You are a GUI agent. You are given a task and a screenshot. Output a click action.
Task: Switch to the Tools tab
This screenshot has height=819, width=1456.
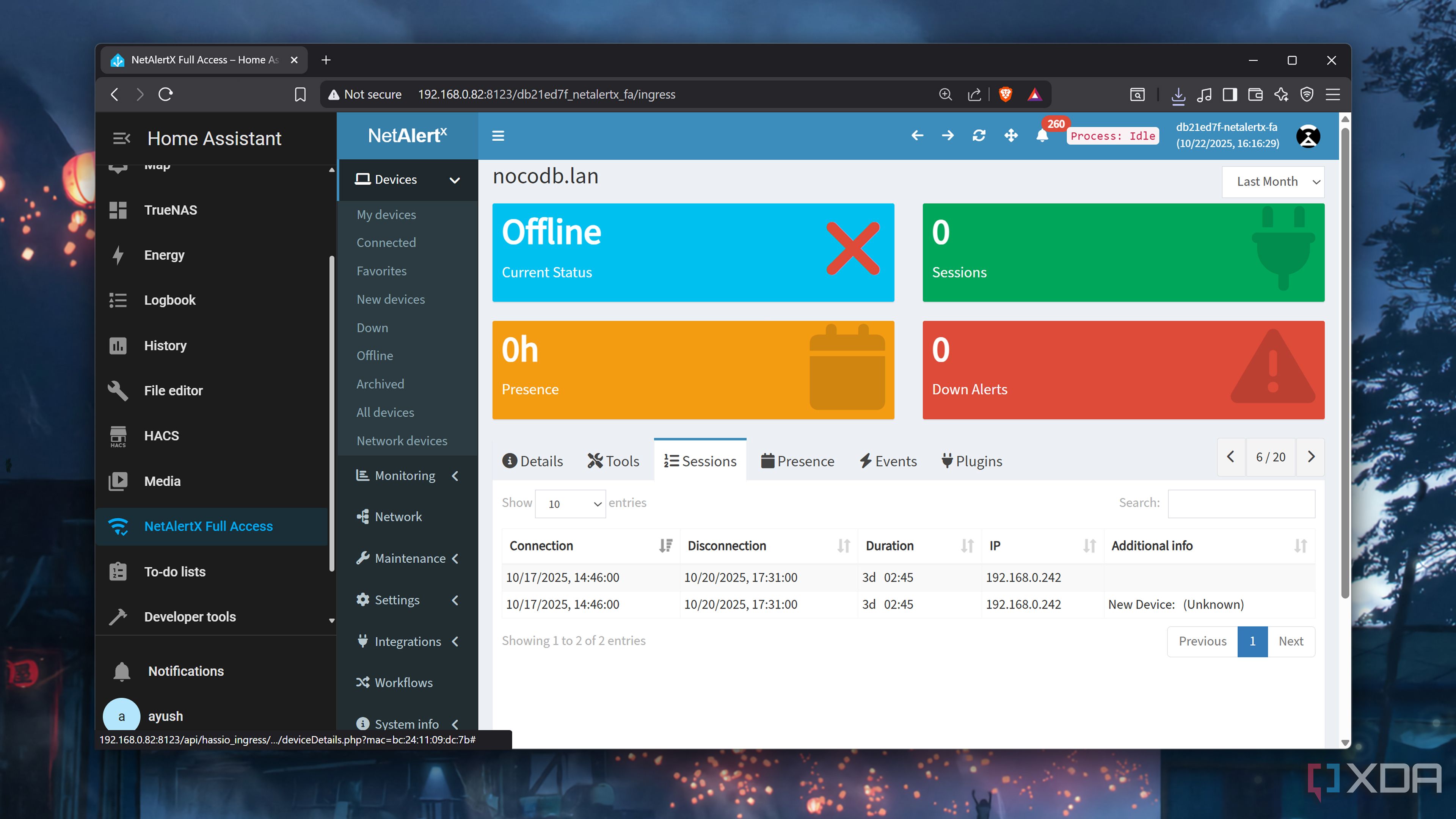[613, 461]
